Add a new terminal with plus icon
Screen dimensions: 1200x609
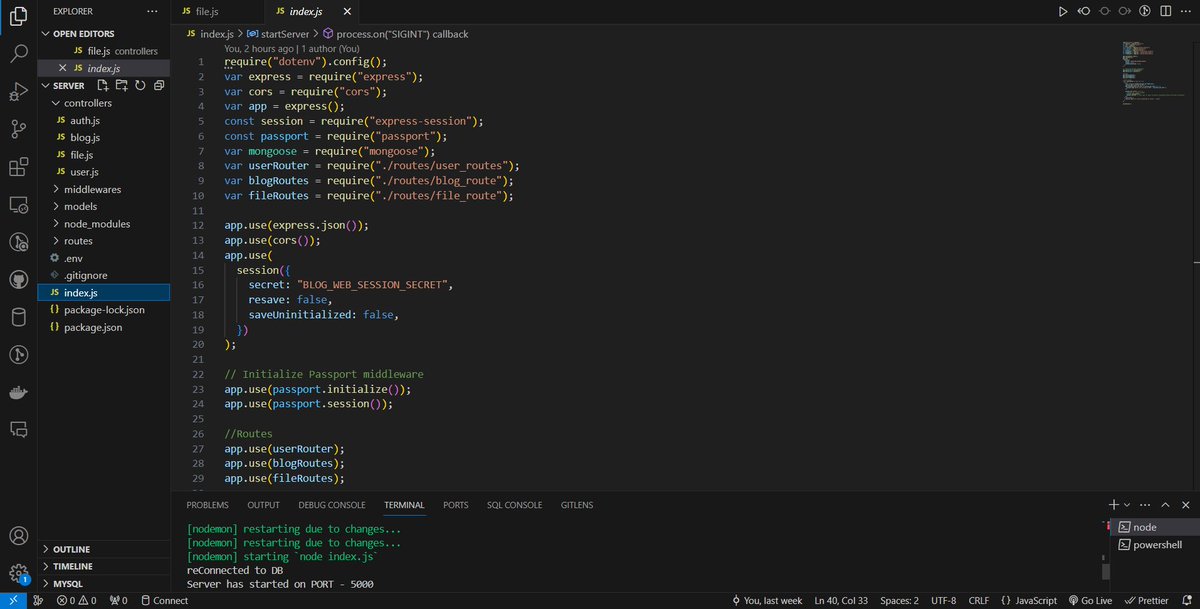pyautogui.click(x=1114, y=505)
